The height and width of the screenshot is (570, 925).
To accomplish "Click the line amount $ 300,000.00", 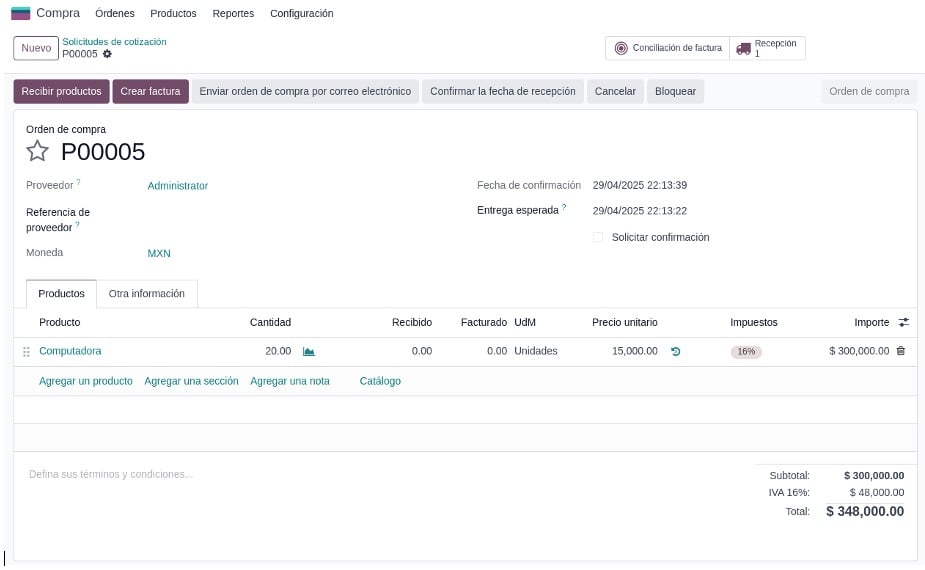I will pyautogui.click(x=859, y=351).
